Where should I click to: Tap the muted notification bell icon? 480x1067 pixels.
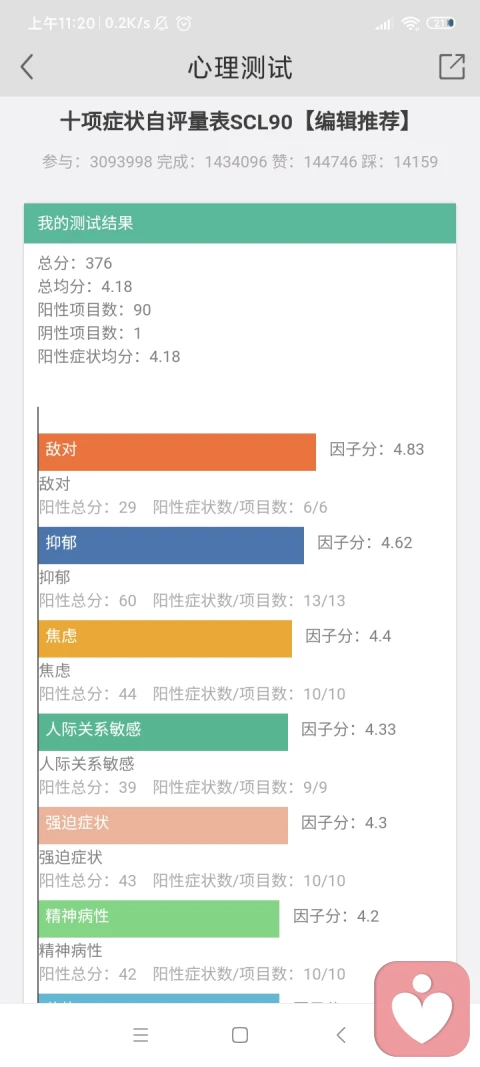coord(161,24)
